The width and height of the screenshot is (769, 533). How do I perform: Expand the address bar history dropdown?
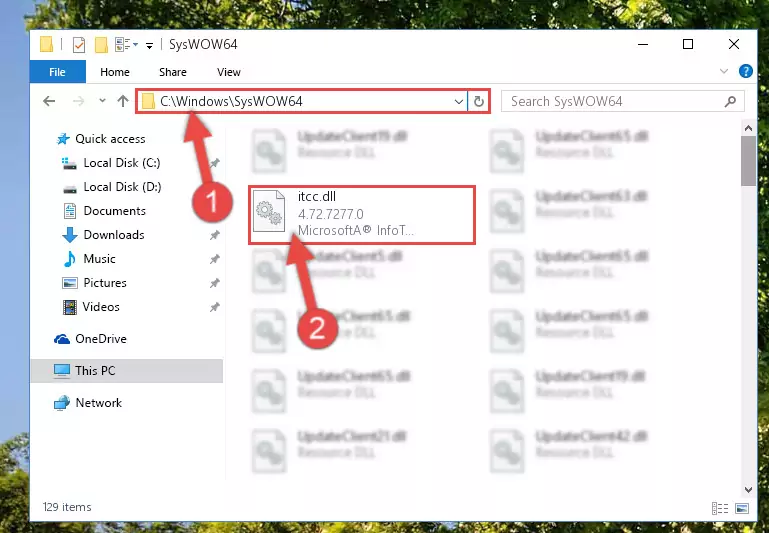459,102
